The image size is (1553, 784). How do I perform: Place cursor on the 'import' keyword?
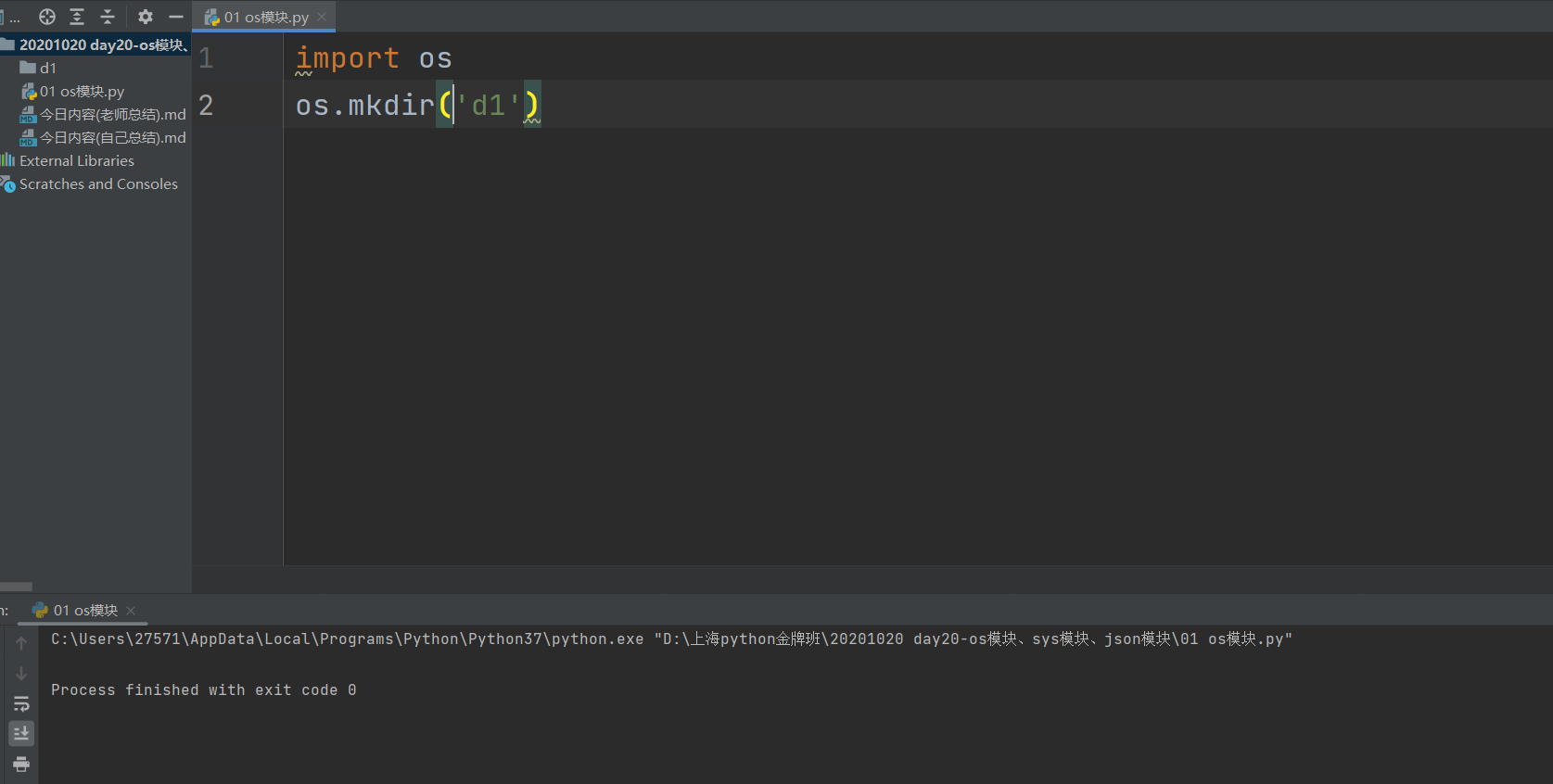tap(348, 58)
